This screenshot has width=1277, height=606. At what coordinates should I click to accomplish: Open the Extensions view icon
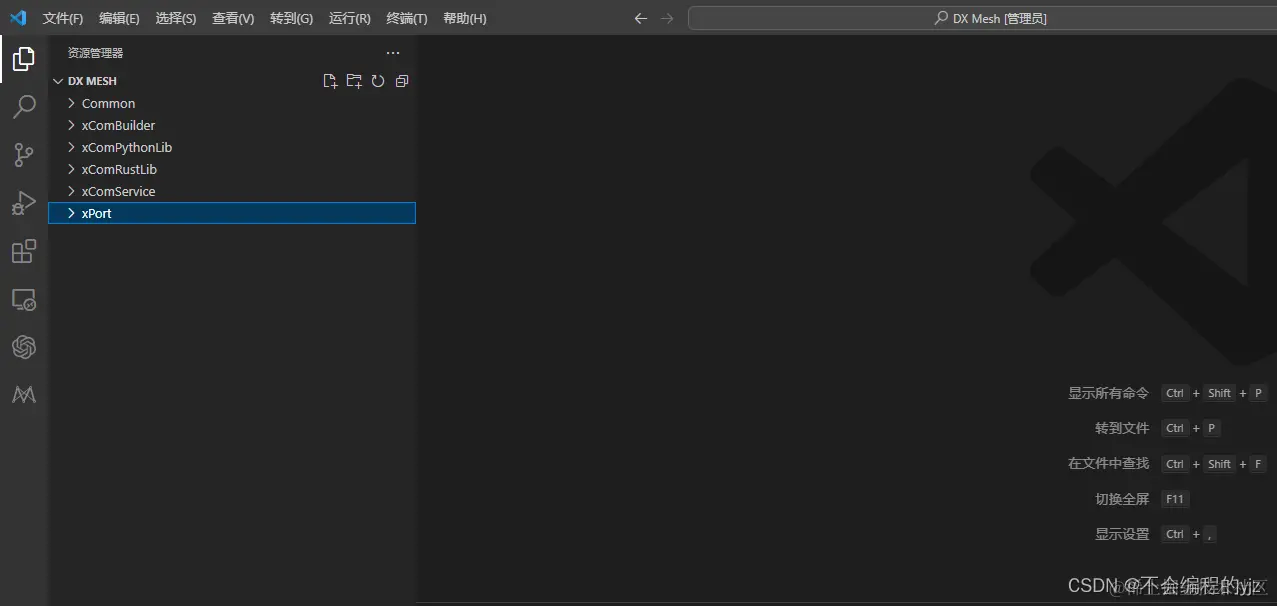[24, 251]
